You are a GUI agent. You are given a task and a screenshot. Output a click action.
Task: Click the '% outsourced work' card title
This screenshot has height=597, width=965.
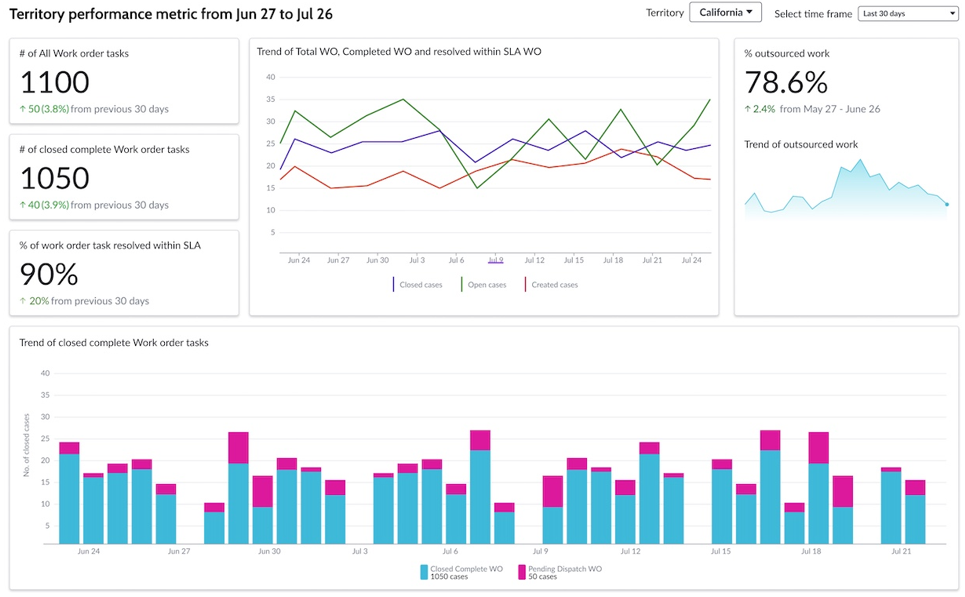point(787,54)
